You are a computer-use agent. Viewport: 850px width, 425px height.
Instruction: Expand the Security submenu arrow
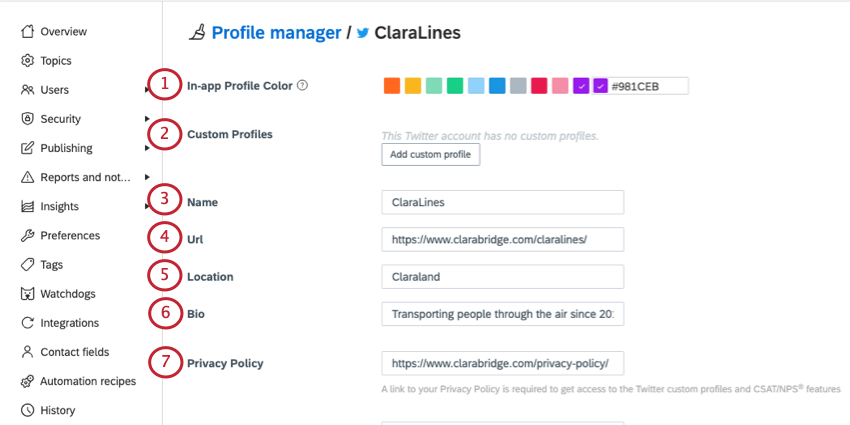[147, 119]
